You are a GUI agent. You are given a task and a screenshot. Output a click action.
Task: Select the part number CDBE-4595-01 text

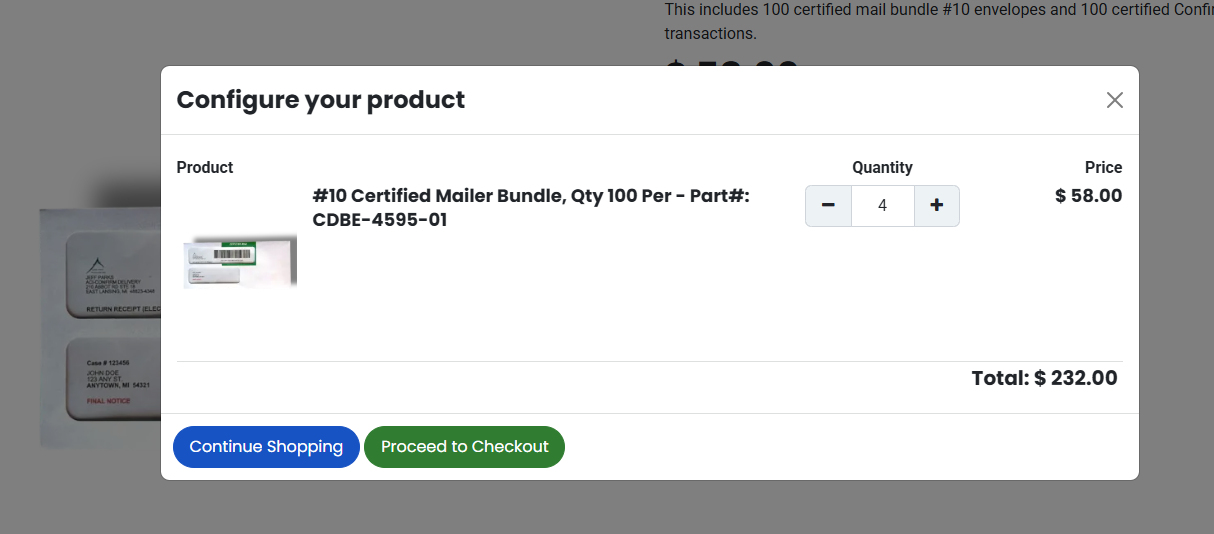(380, 220)
